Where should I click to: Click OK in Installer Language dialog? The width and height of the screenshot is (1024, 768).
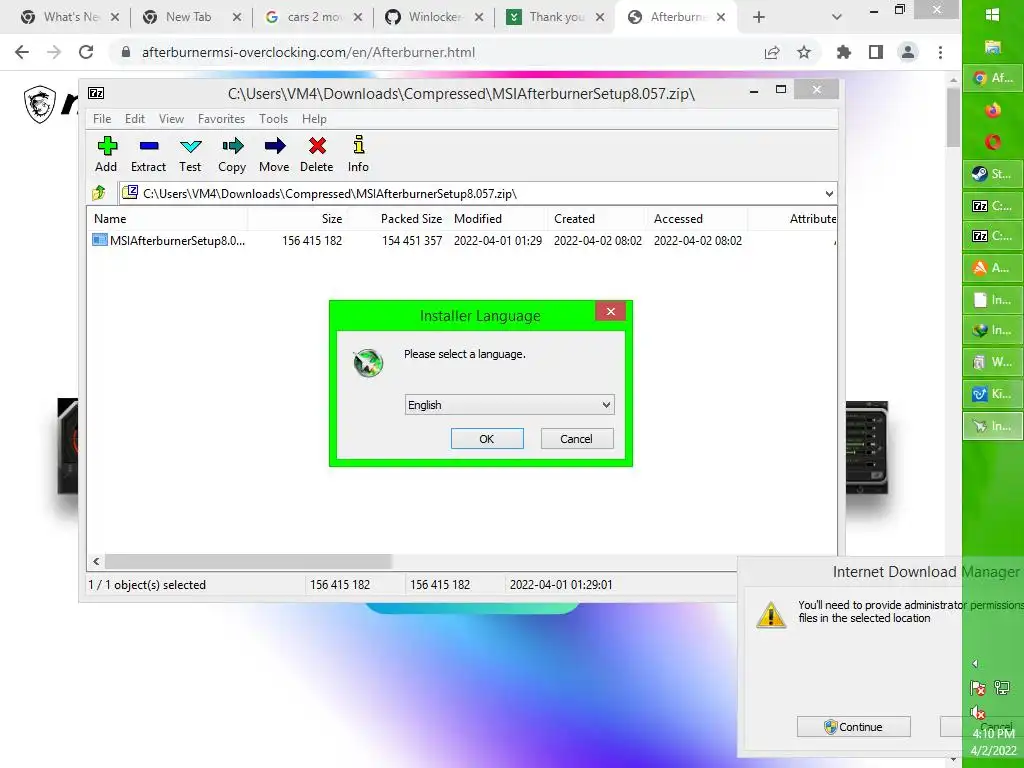487,439
